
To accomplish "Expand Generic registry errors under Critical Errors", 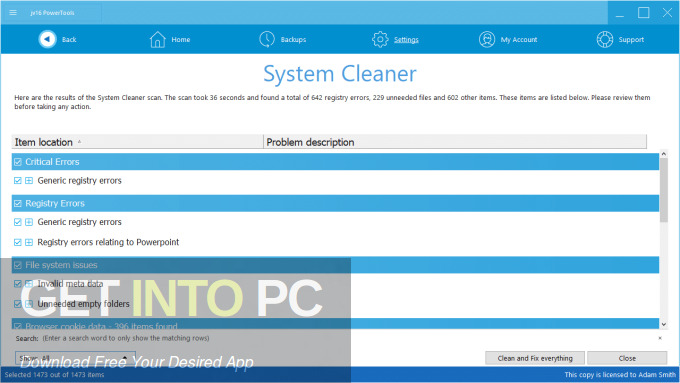I will [29, 180].
